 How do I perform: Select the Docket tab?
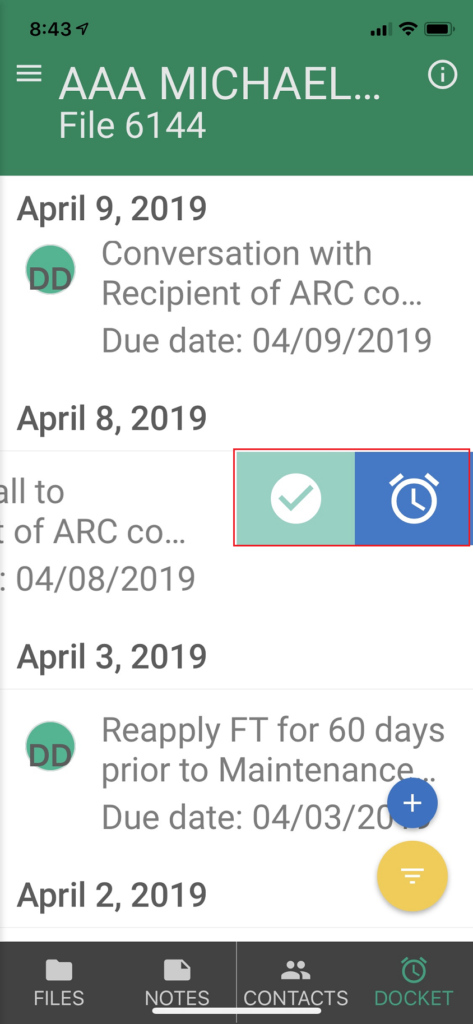pos(414,982)
